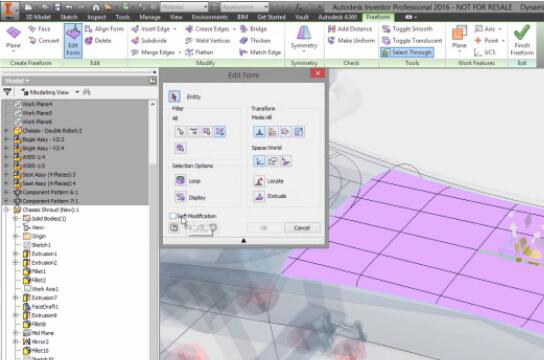
Task: Click Finish Freeform green checkmark
Action: 522,40
